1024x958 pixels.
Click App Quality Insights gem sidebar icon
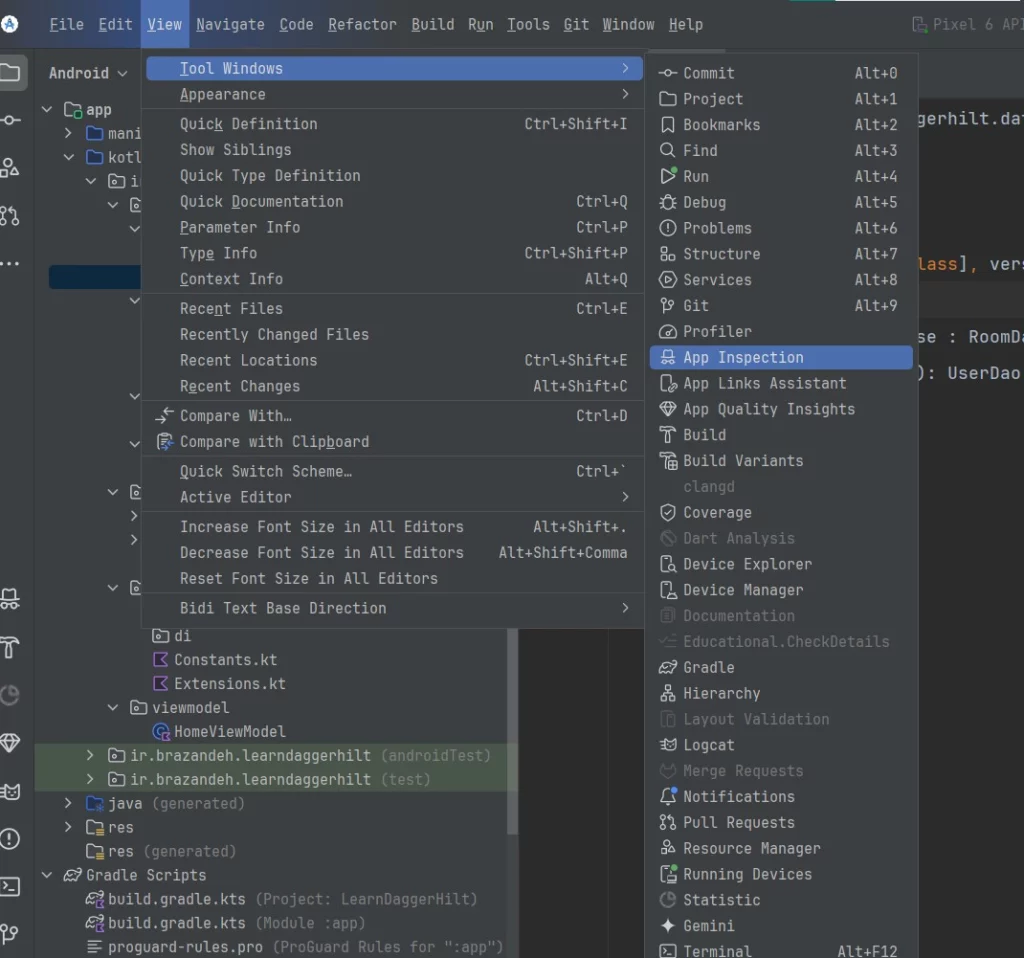(10, 743)
